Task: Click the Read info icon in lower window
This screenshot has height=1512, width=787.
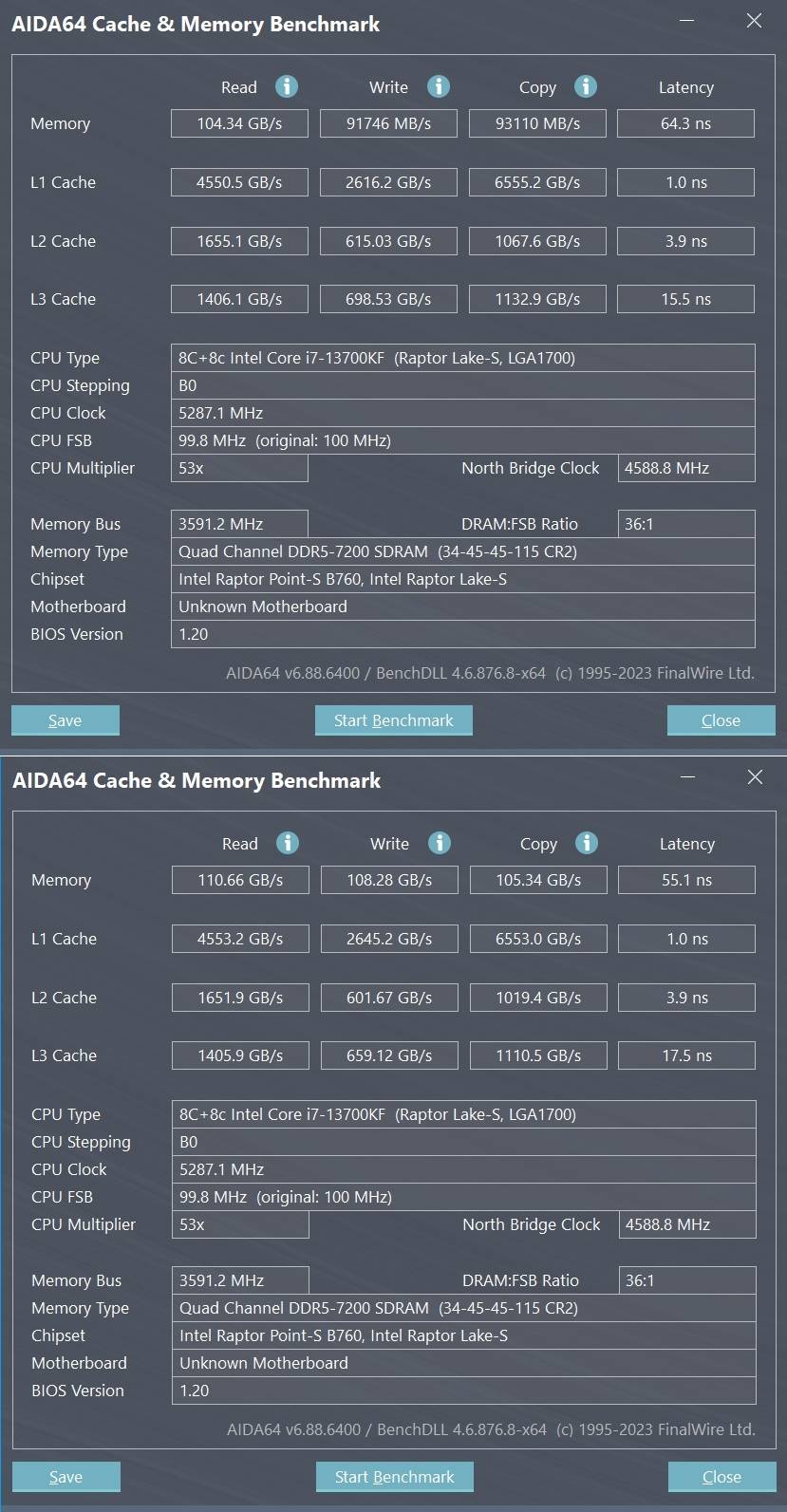Action: click(x=288, y=843)
